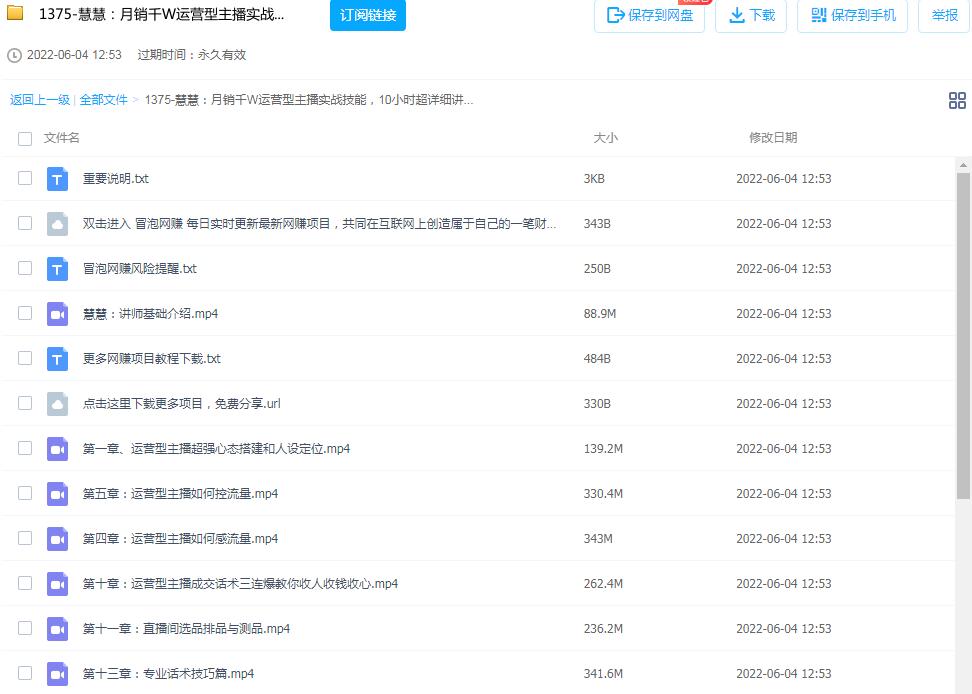
Task: Select checkbox for 第四章：运营型主播如何感流量.mp4
Action: point(25,539)
